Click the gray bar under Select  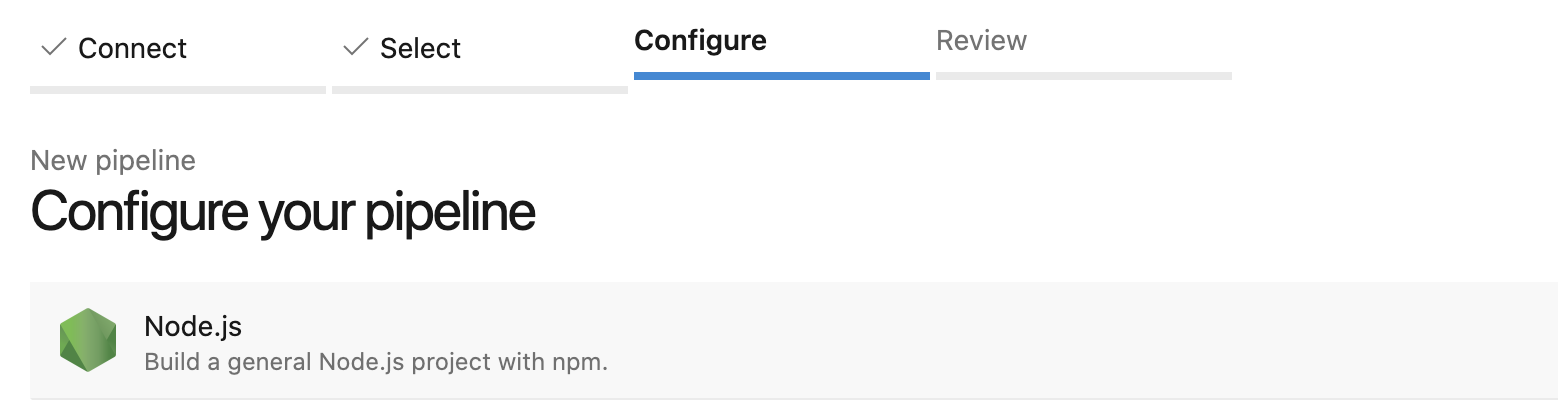[x=480, y=90]
